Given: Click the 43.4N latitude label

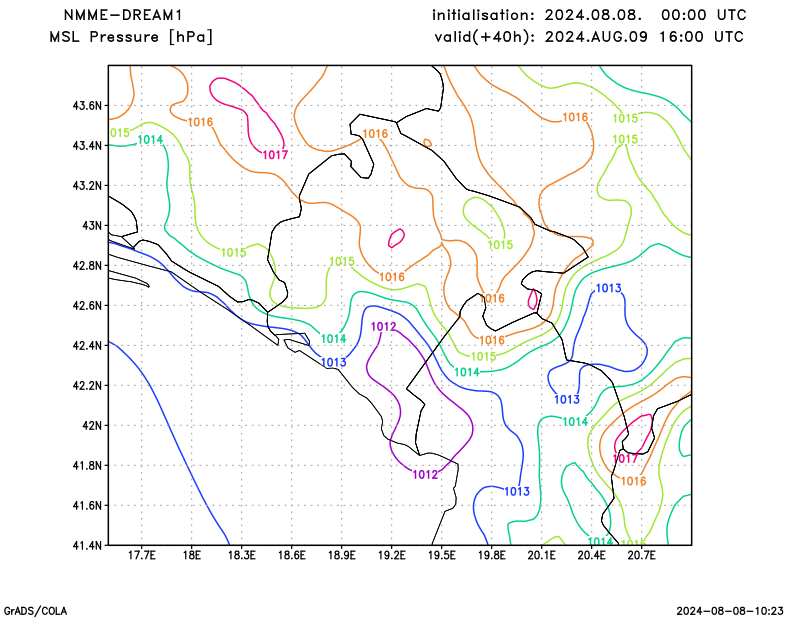Looking at the screenshot, I should (x=88, y=145).
